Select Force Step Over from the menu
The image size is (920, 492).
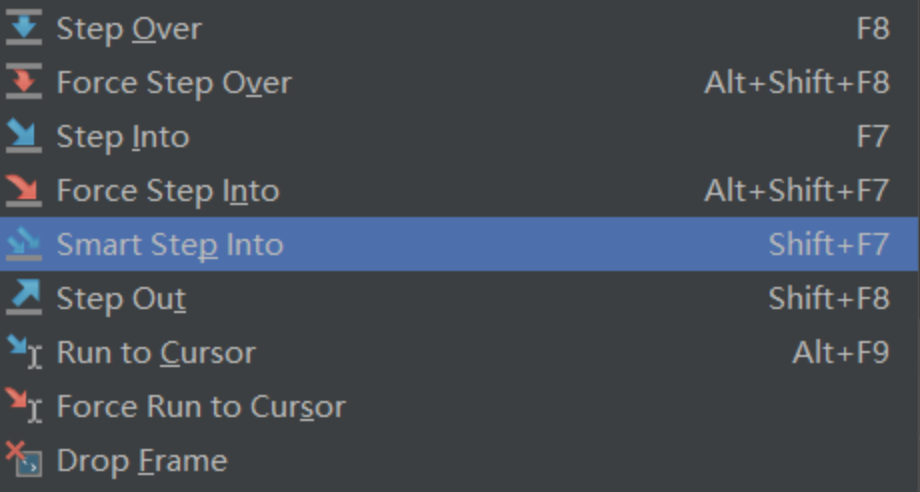pyautogui.click(x=460, y=82)
